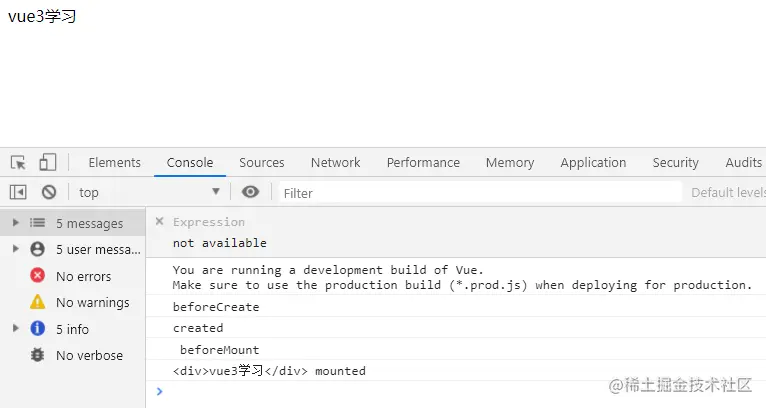The width and height of the screenshot is (766, 408).
Task: Create live expression via eye icon
Action: pyautogui.click(x=250, y=192)
